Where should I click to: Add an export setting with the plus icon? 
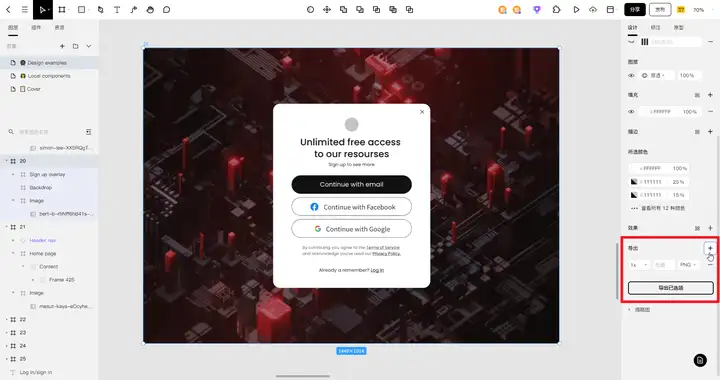click(710, 248)
